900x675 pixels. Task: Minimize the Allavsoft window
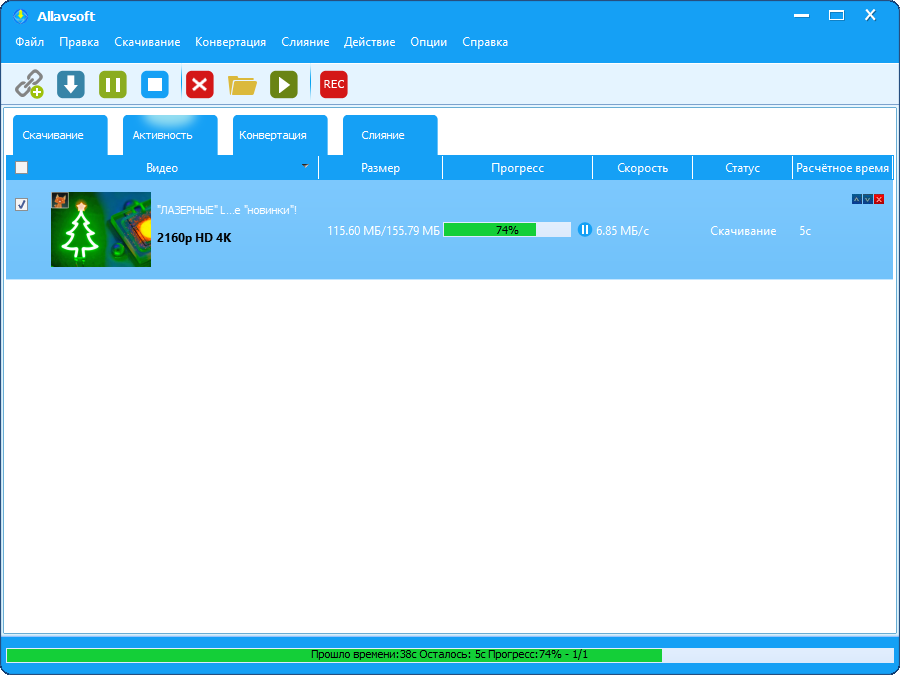[x=802, y=16]
